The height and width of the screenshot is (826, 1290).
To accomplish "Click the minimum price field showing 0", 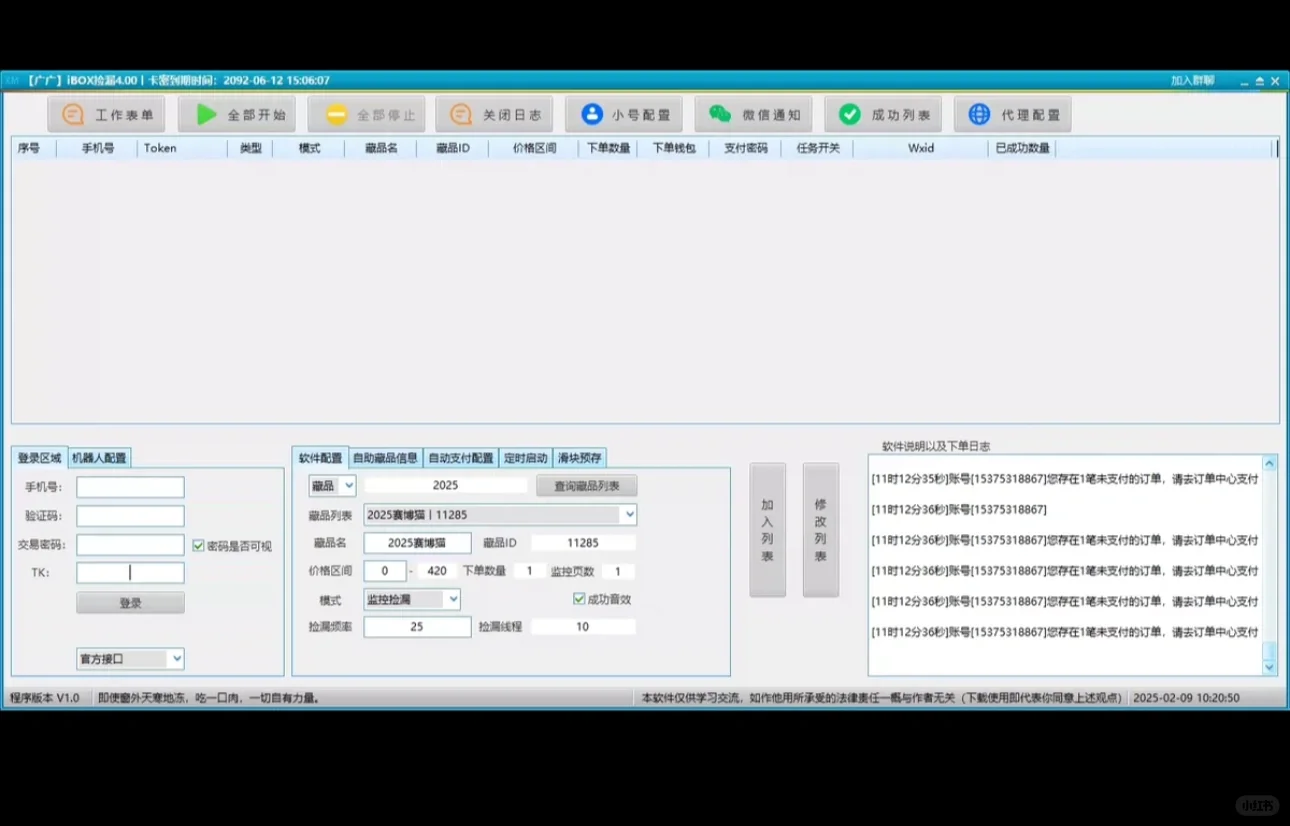I will 385,571.
